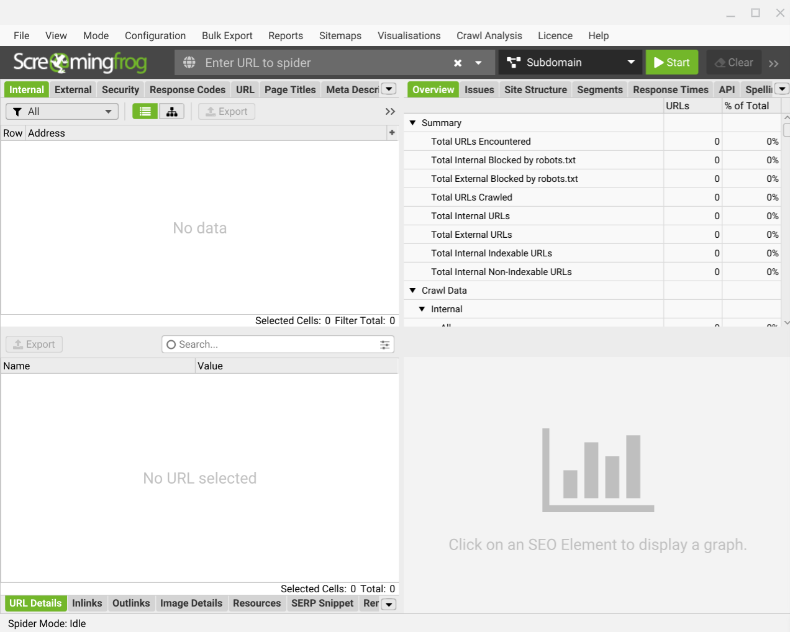
Task: Open the Image Details tab
Action: pyautogui.click(x=191, y=603)
